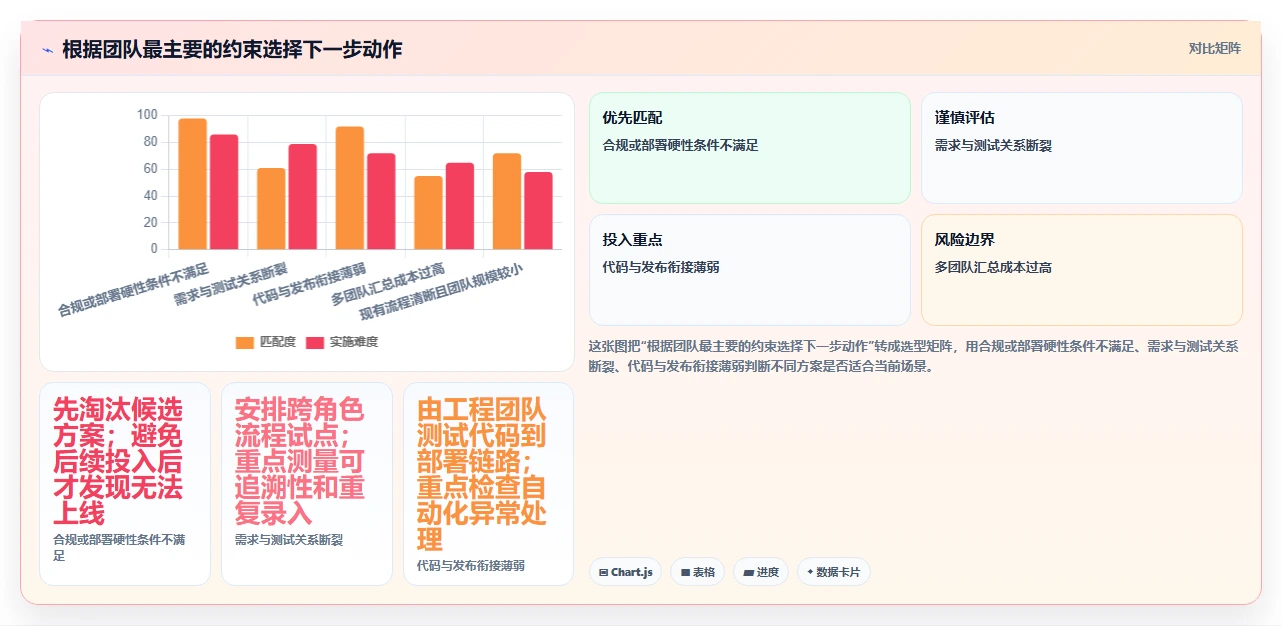Click the orange 匹配度 legend swatch

tap(245, 342)
